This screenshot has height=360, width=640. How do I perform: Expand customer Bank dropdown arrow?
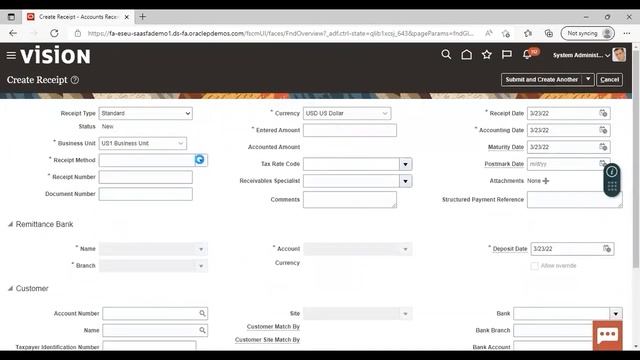[616, 313]
